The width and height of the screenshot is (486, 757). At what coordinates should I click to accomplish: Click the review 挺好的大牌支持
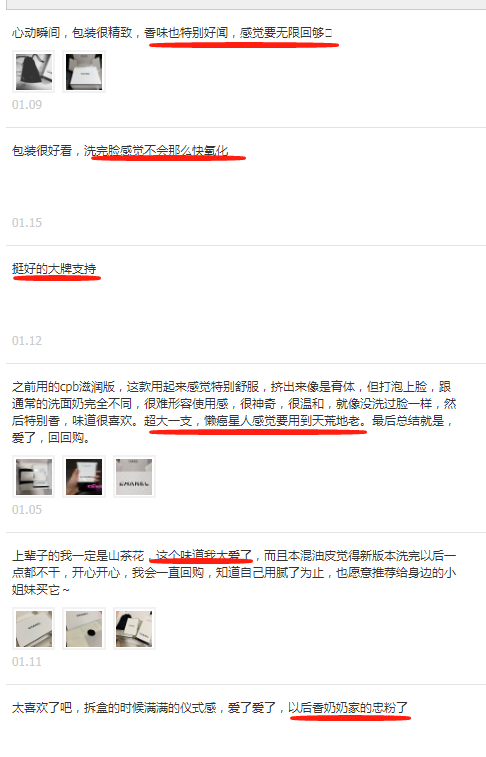[54, 268]
